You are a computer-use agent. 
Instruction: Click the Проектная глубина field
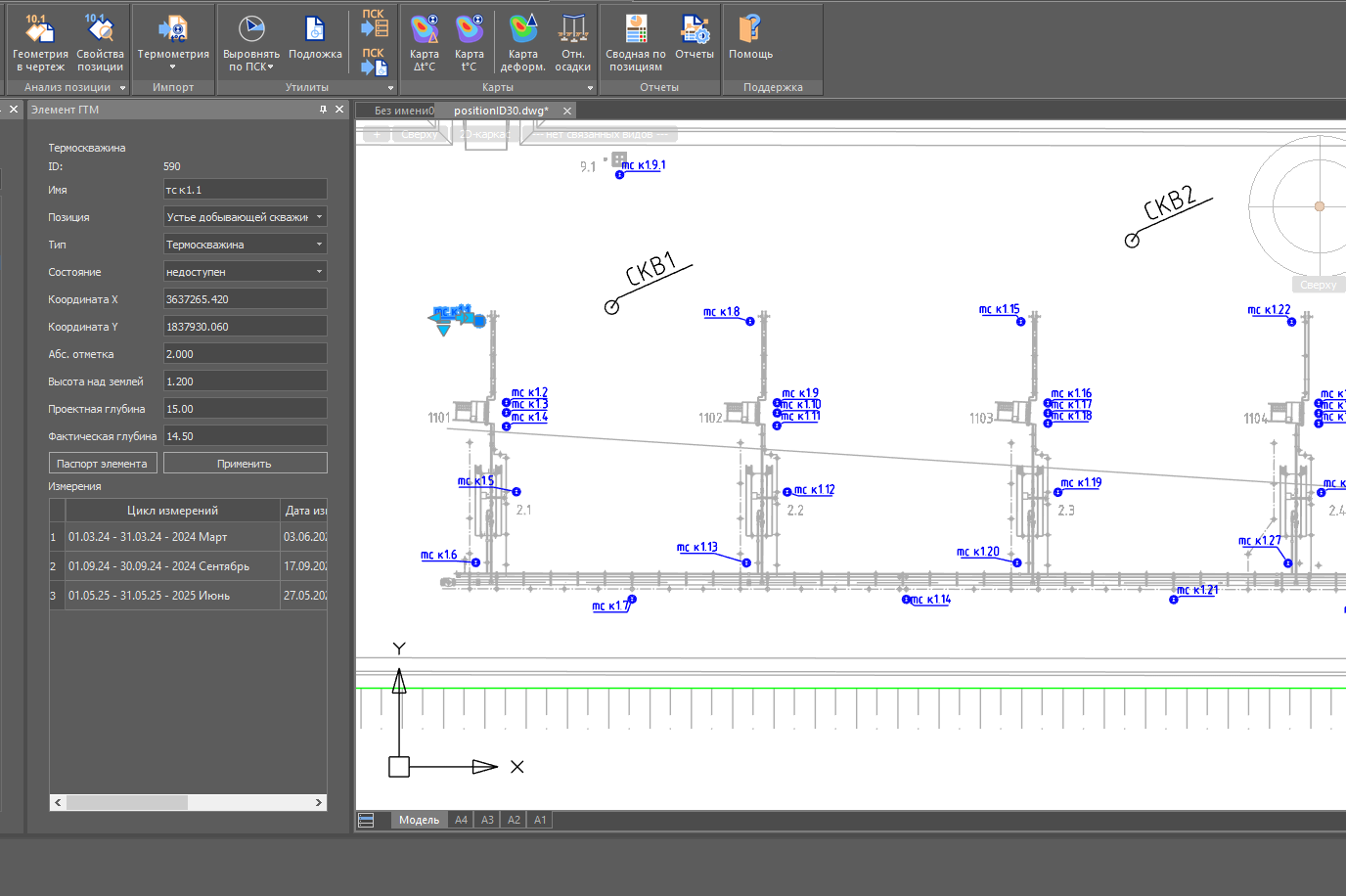pos(246,409)
